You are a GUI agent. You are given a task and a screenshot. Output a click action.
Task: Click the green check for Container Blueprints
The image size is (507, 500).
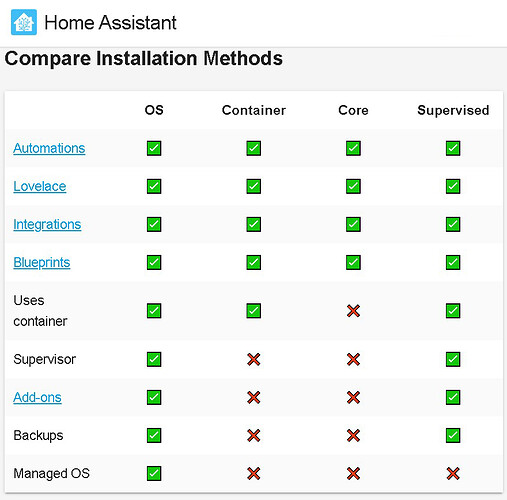tap(254, 262)
